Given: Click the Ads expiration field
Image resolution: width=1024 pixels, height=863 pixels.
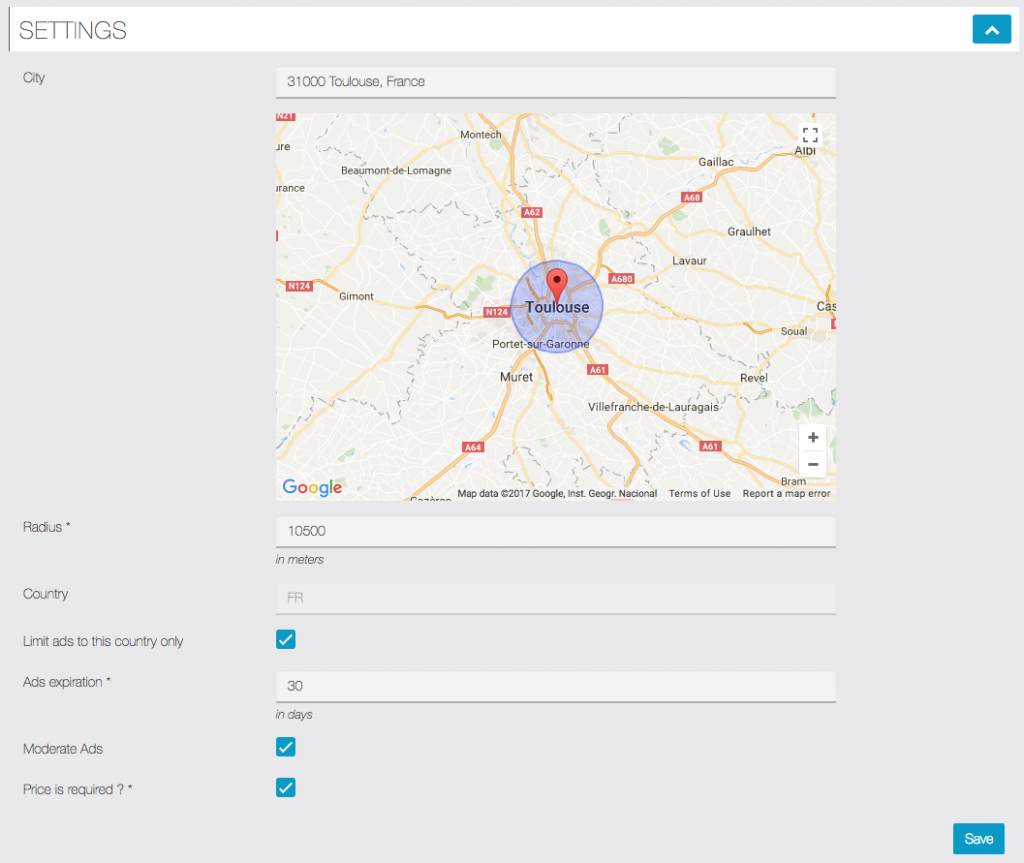Looking at the screenshot, I should (555, 686).
